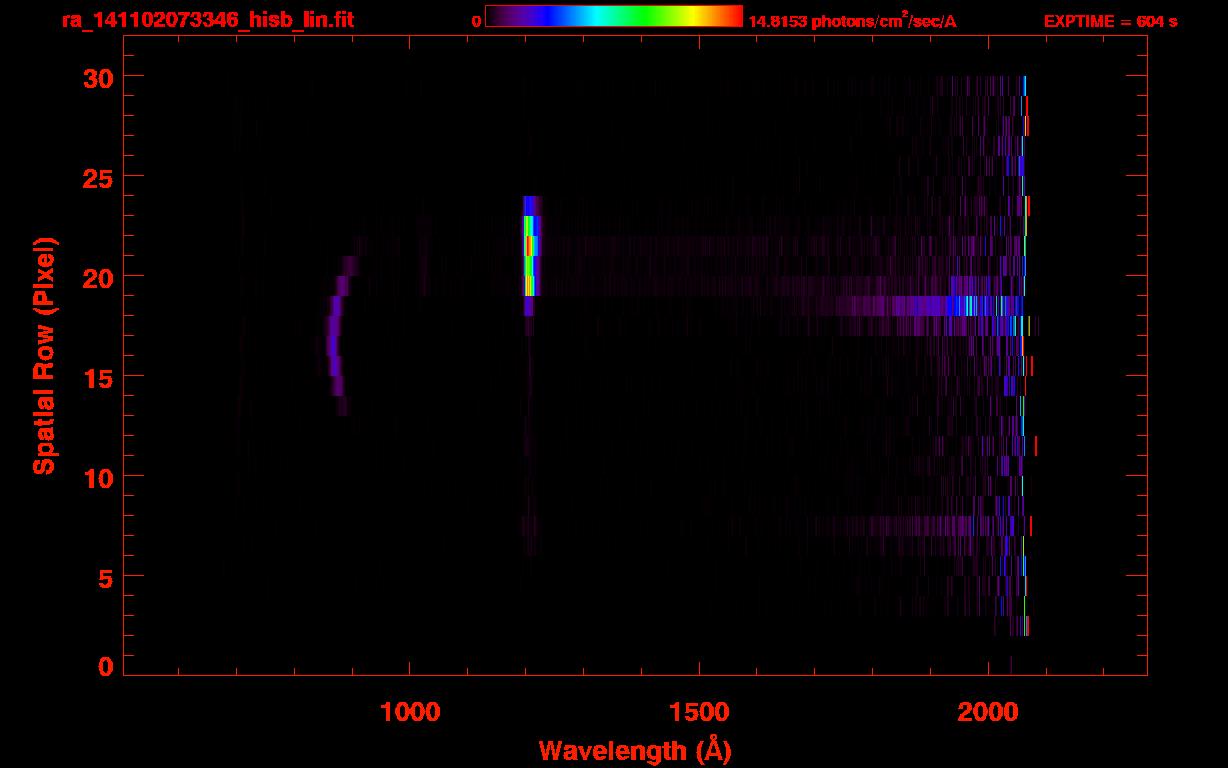This screenshot has width=1228, height=768.
Task: Click the EXPTIME = 604 s text
Action: click(1110, 21)
